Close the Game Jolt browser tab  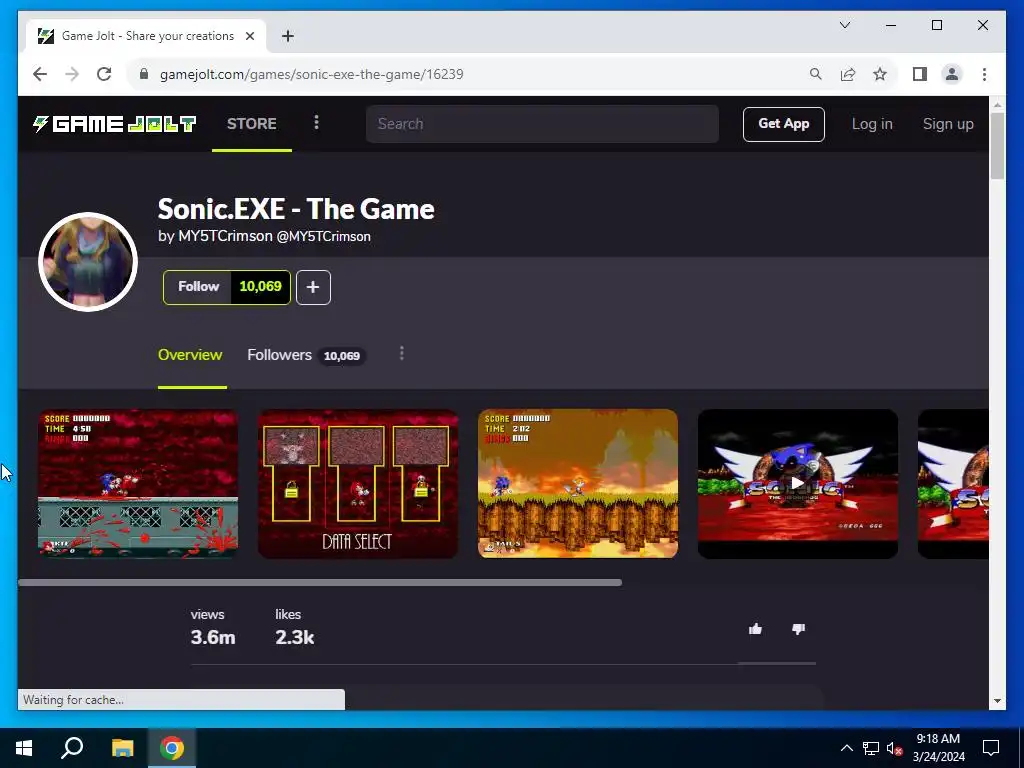click(x=249, y=36)
